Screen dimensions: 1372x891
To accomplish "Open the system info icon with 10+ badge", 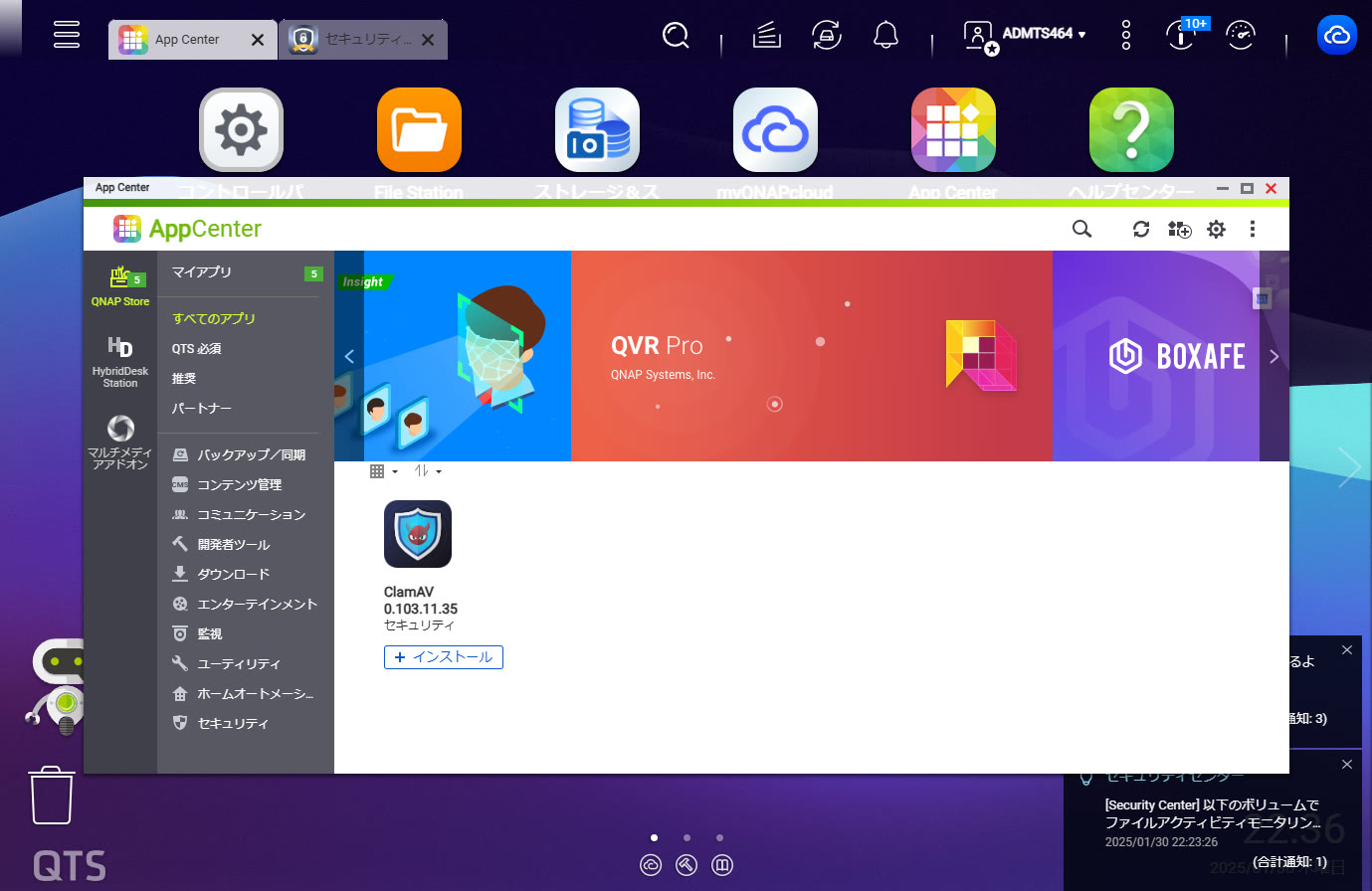I will click(1182, 36).
